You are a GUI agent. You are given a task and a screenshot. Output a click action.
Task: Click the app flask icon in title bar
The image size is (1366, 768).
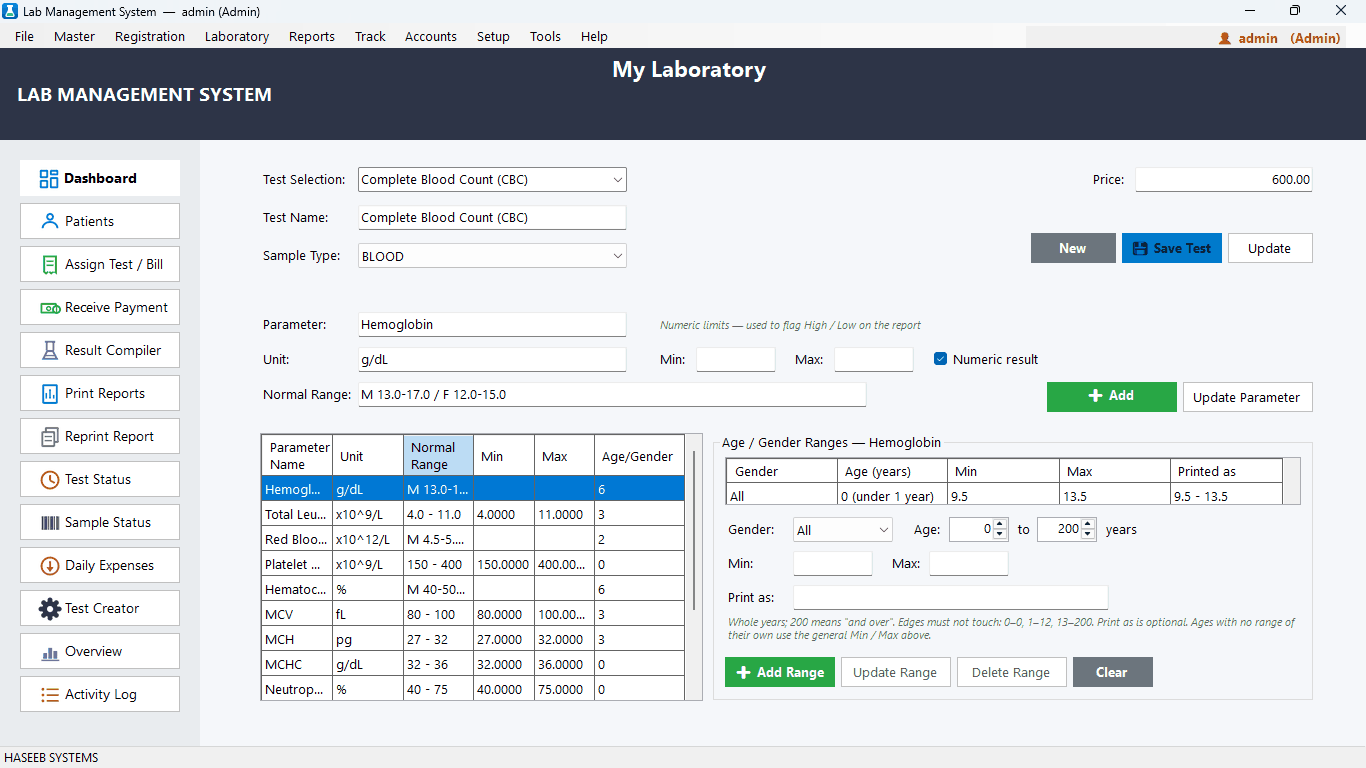click(11, 11)
